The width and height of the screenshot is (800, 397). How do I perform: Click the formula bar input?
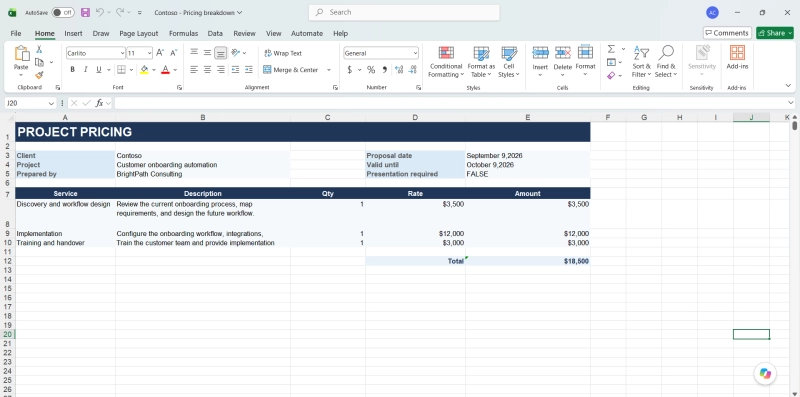point(451,103)
